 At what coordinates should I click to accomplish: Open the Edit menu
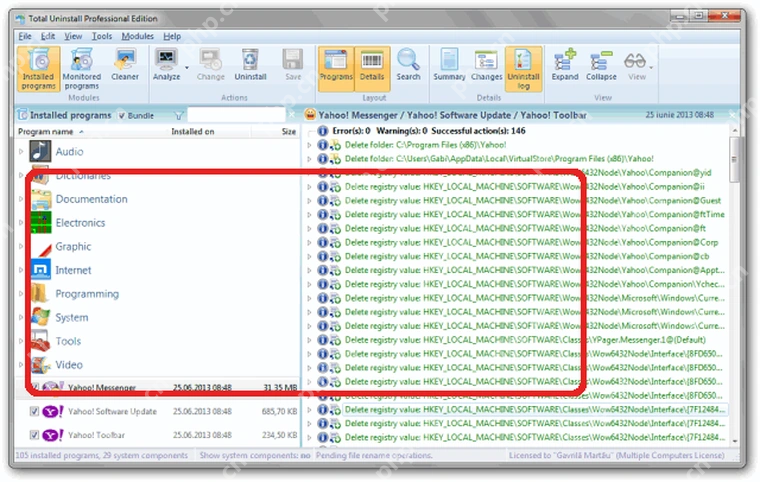(x=48, y=36)
